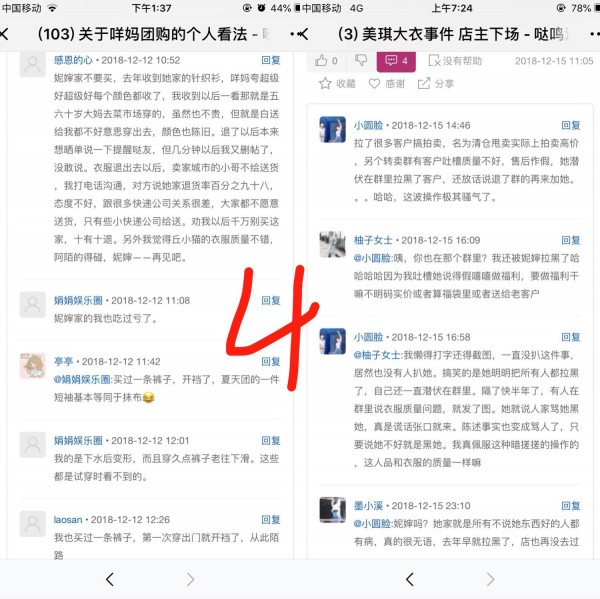Open the more menu dots on the left page header
Screen dimensions: 600x599
[x=293, y=34]
